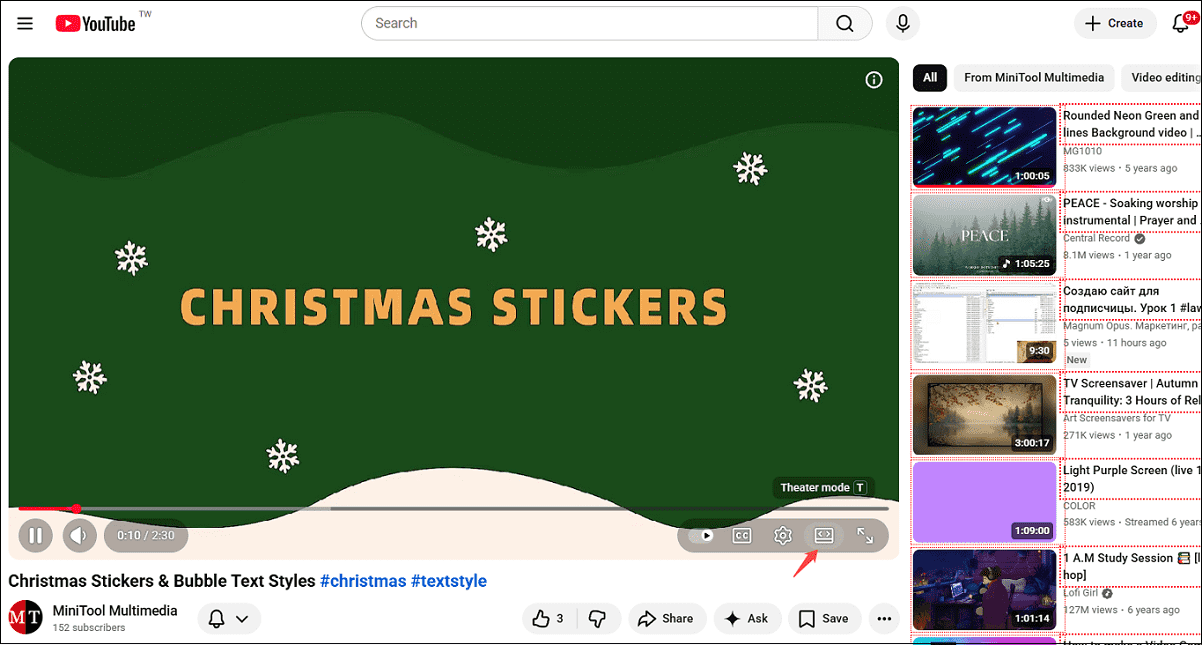Click the video info icon in the player
This screenshot has height=645, width=1202.
click(873, 80)
